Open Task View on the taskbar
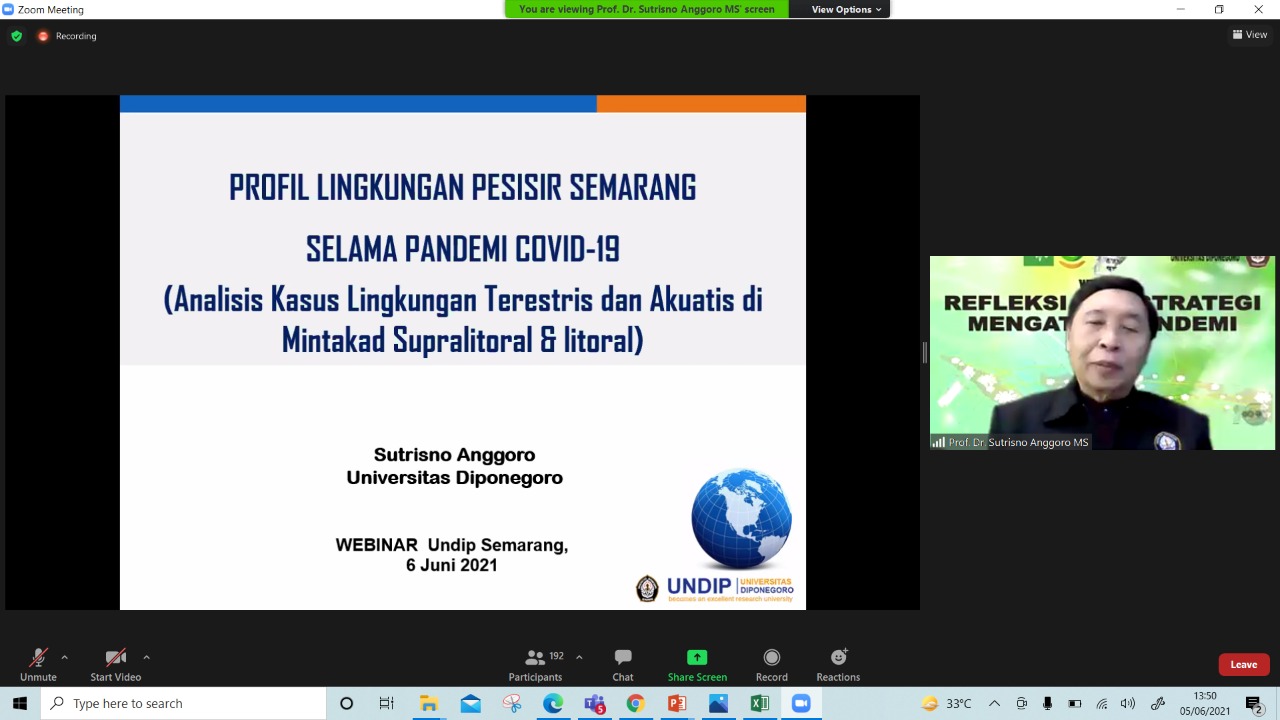The image size is (1280, 720). 387,703
